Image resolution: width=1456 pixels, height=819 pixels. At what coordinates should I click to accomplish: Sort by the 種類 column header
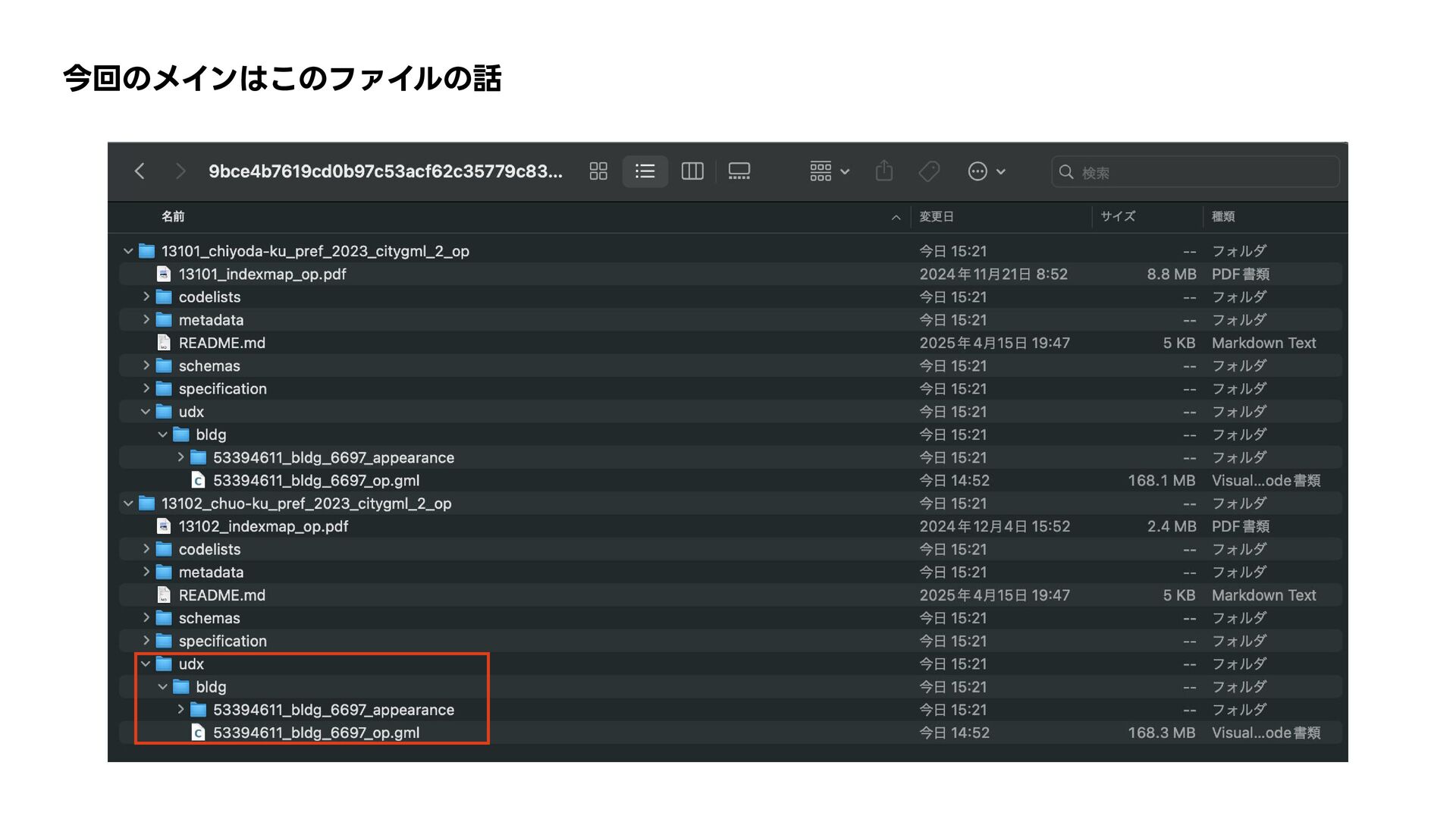coord(1223,217)
